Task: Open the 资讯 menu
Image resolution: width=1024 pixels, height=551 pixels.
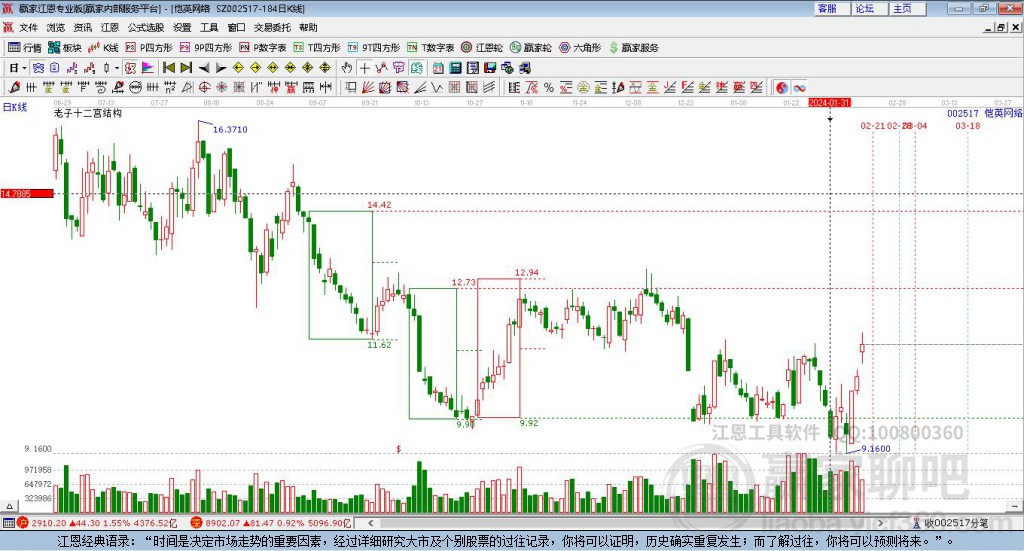Action: point(82,27)
